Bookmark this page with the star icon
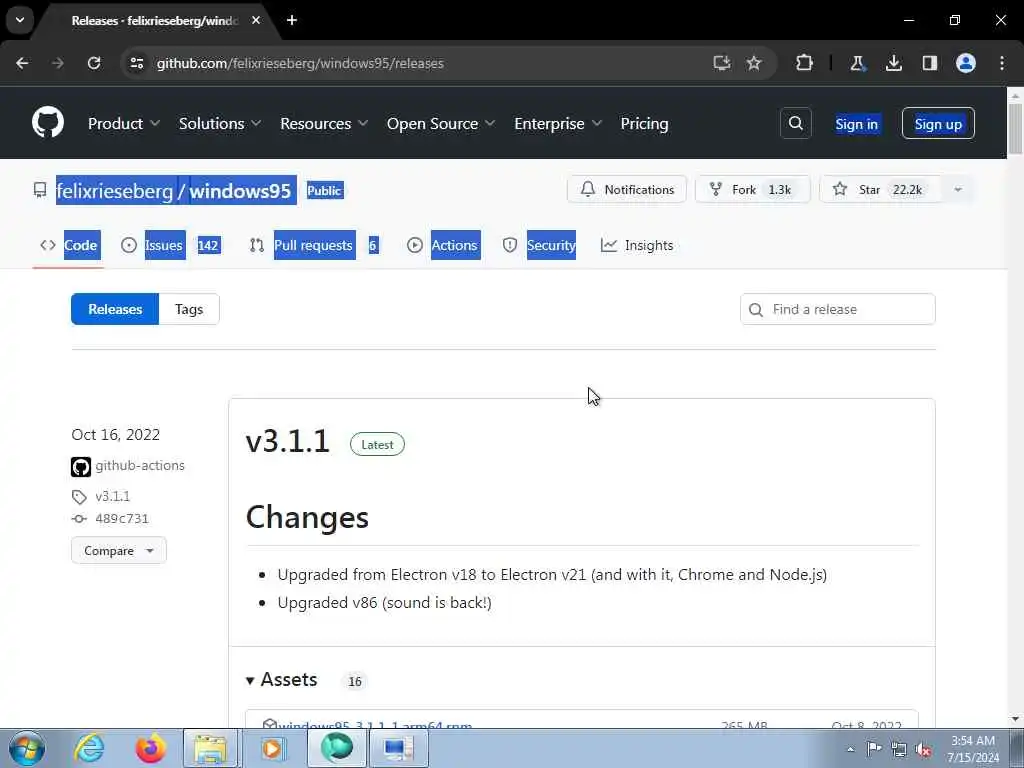 [x=754, y=63]
